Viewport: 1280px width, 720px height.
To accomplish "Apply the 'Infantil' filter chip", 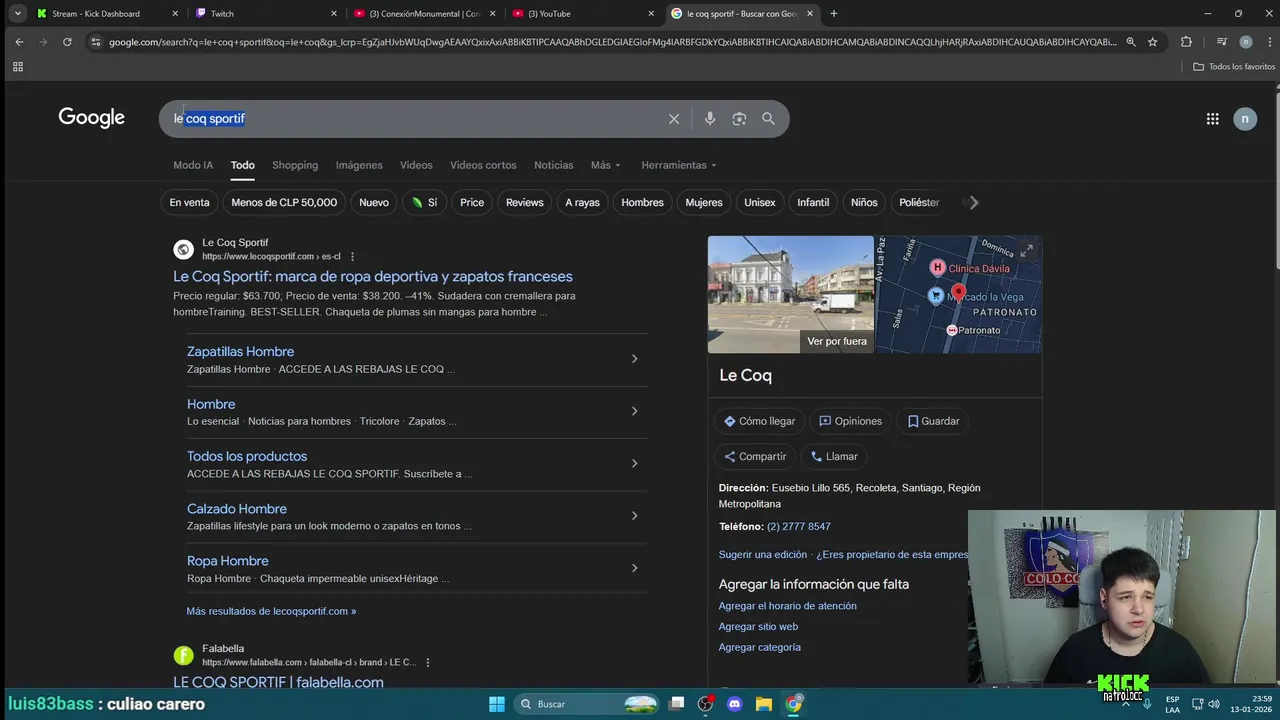I will [813, 203].
